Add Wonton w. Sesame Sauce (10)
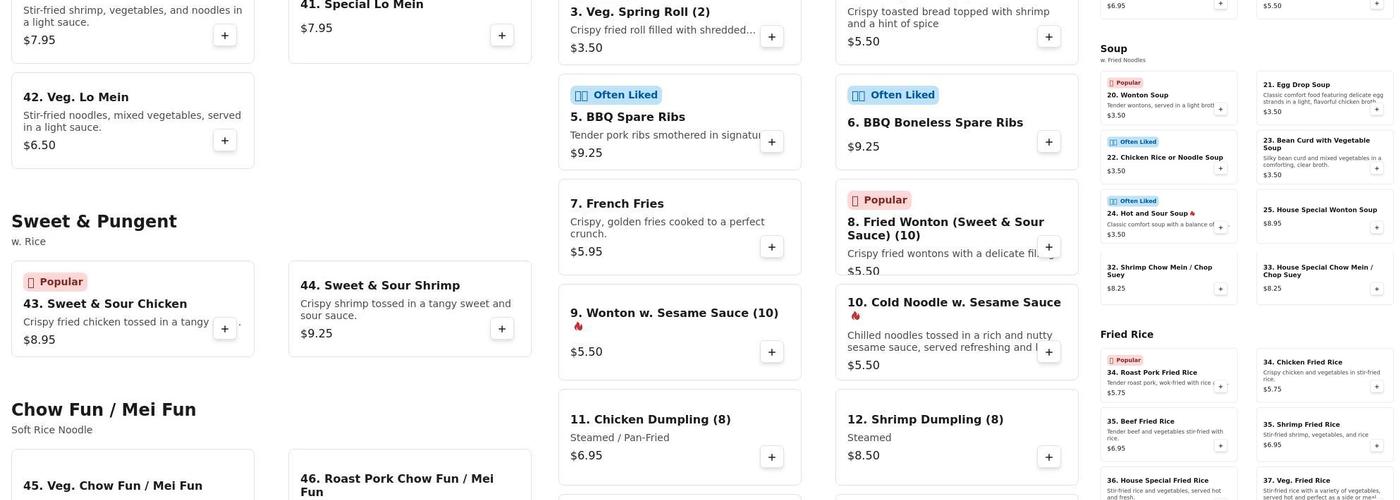The image size is (1400, 500). coord(771,352)
